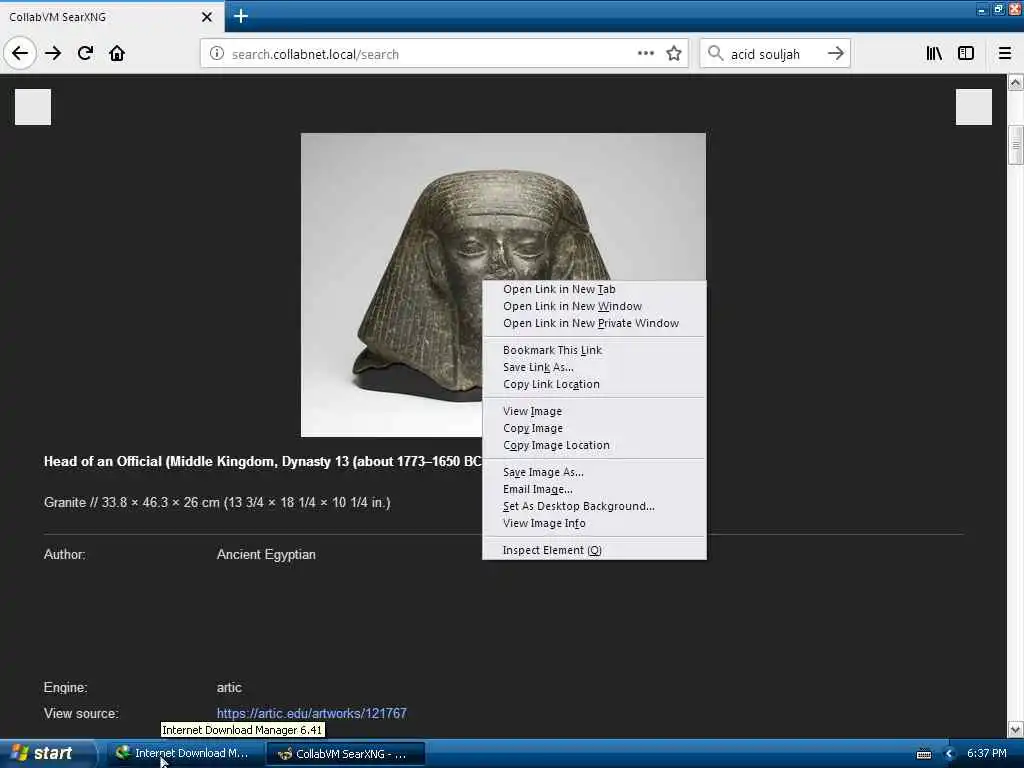Viewport: 1024px width, 768px height.
Task: Submit the 'acid souljah' search arrow
Action: pyautogui.click(x=835, y=54)
